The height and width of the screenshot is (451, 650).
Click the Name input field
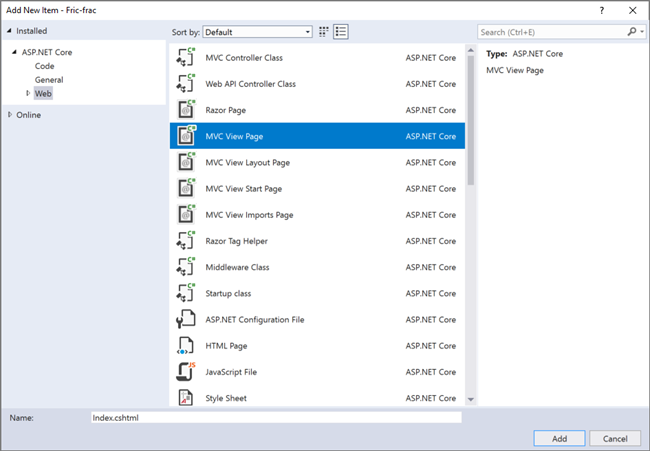coord(276,417)
